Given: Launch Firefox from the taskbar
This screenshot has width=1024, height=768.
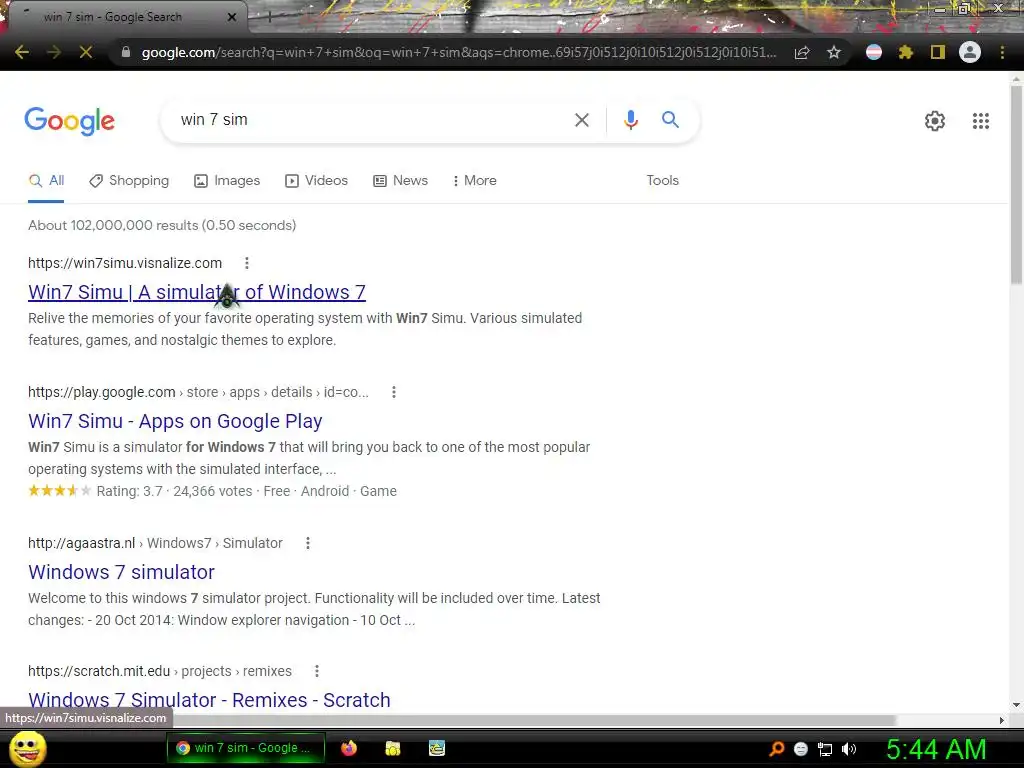Looking at the screenshot, I should point(349,748).
